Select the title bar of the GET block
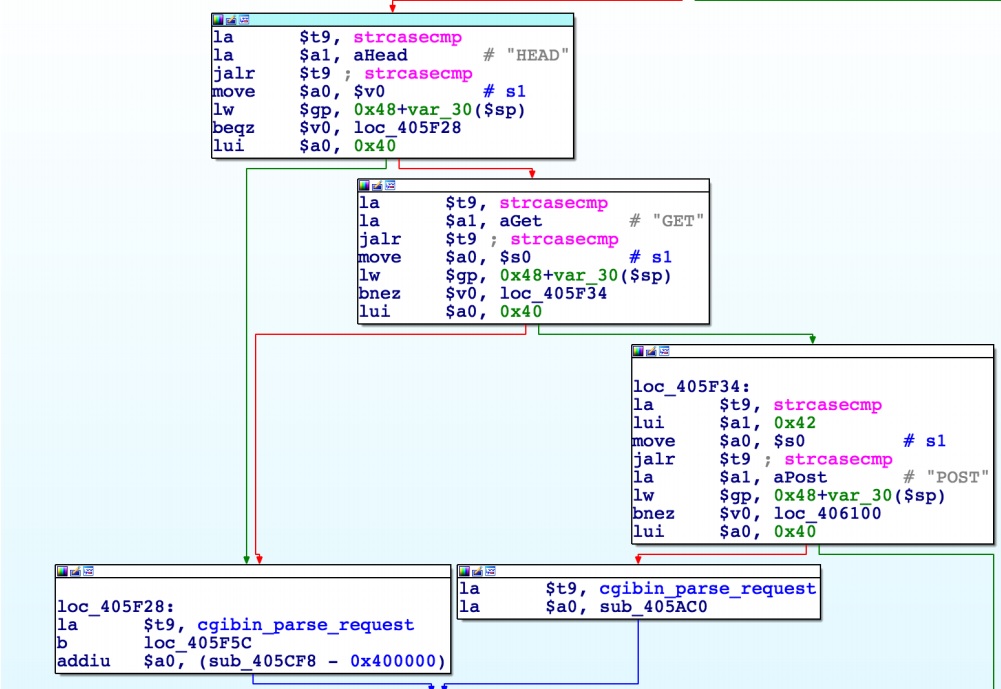1001x689 pixels. pos(534,185)
